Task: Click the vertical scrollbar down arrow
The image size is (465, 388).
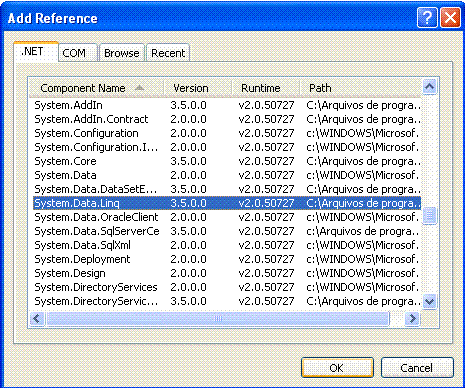Action: (430, 302)
